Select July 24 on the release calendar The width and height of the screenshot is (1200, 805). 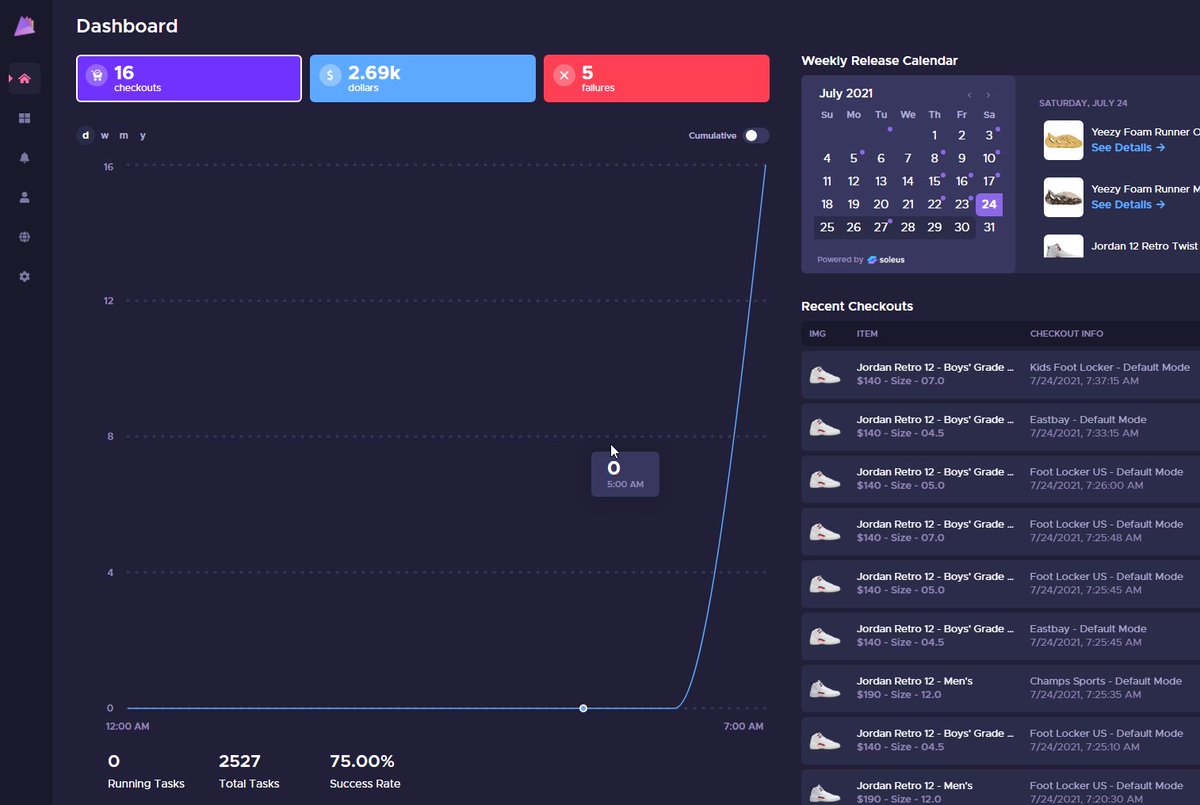click(988, 204)
